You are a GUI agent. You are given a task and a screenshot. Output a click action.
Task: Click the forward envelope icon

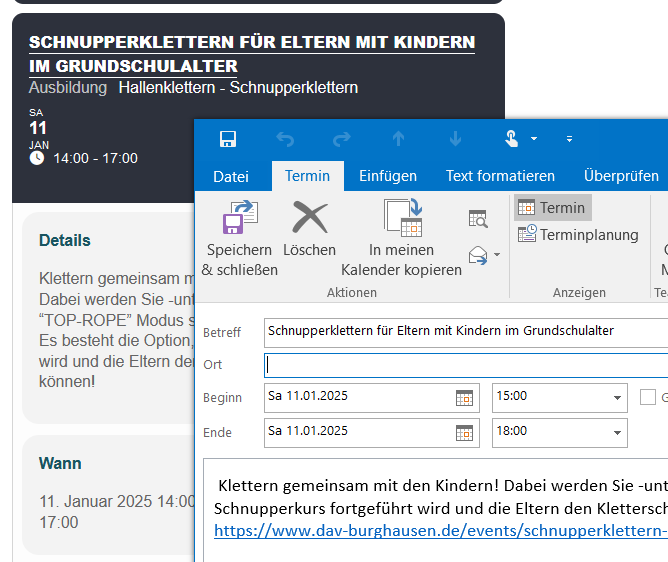pos(478,255)
